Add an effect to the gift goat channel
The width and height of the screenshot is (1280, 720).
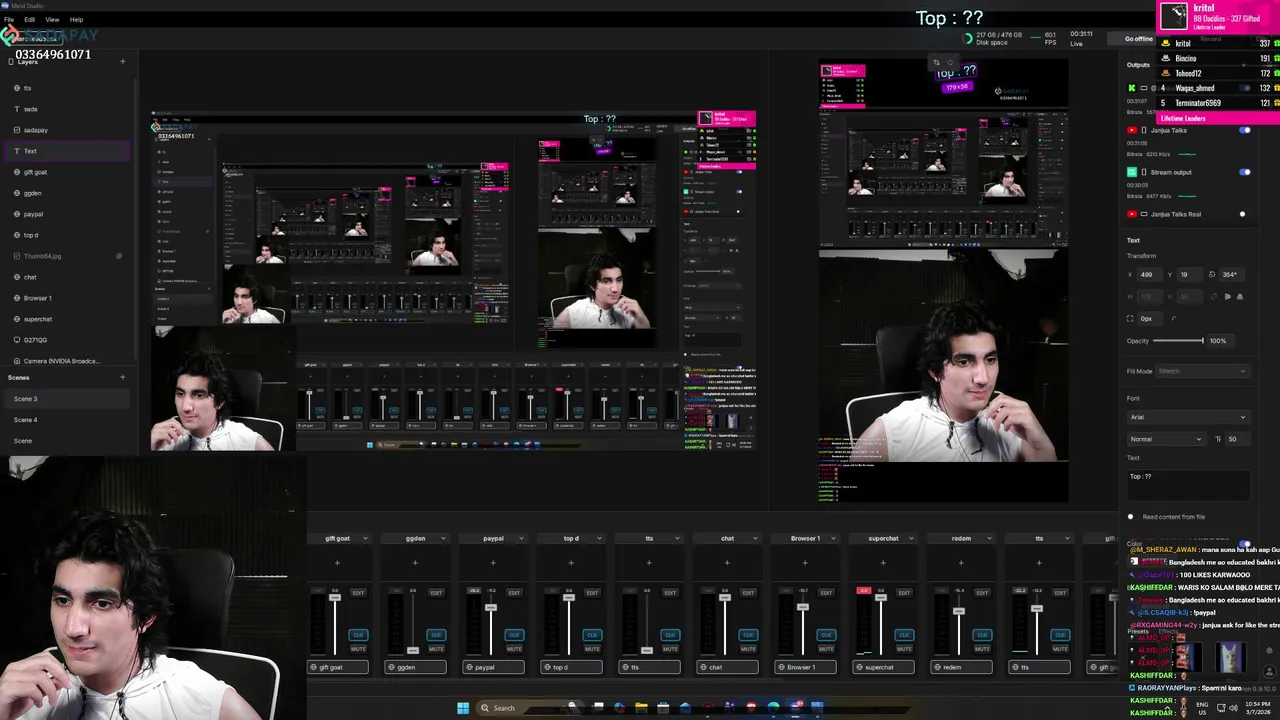point(337,562)
